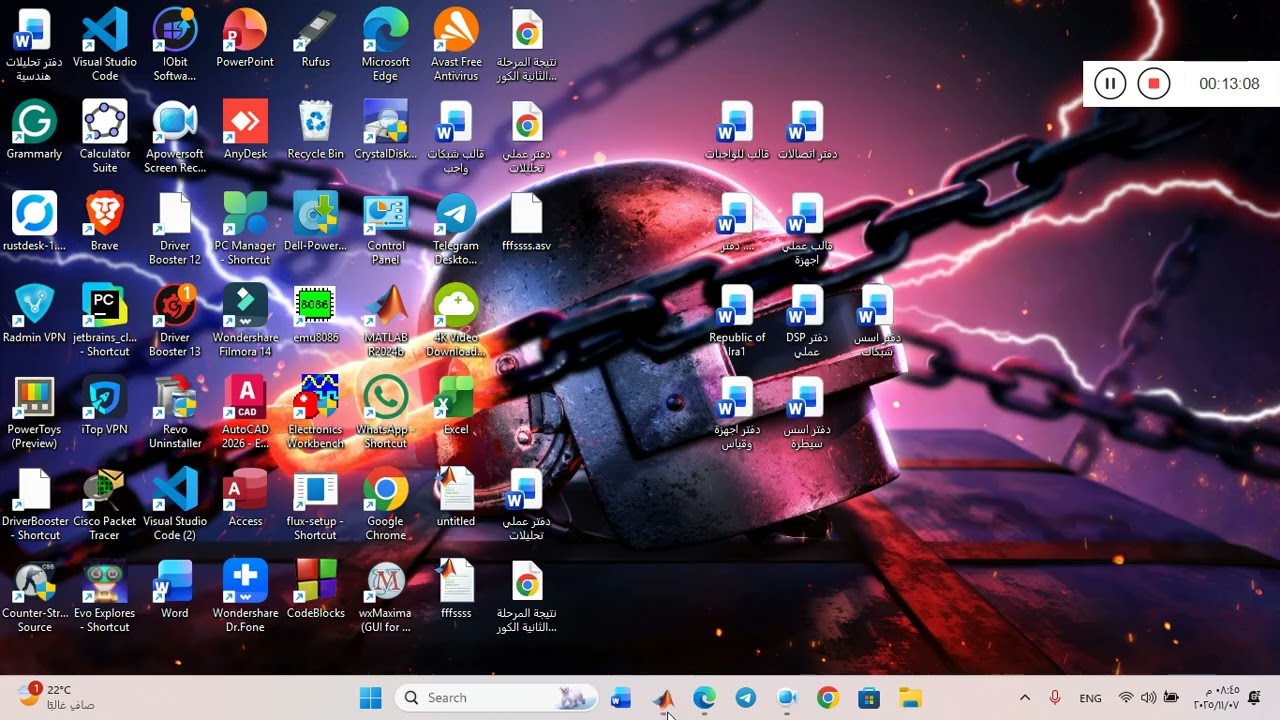Open File Explorer from taskbar
The image size is (1280, 720).
click(910, 698)
